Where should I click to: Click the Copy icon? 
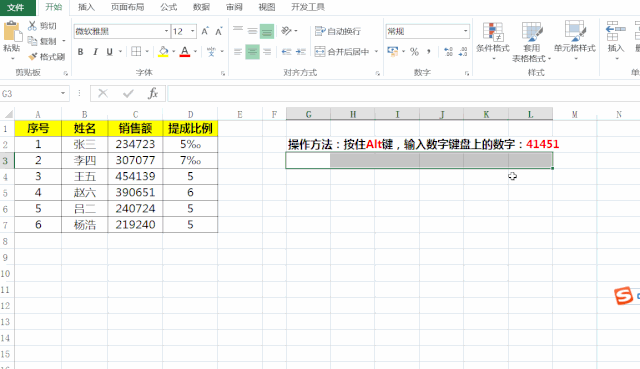pos(33,41)
